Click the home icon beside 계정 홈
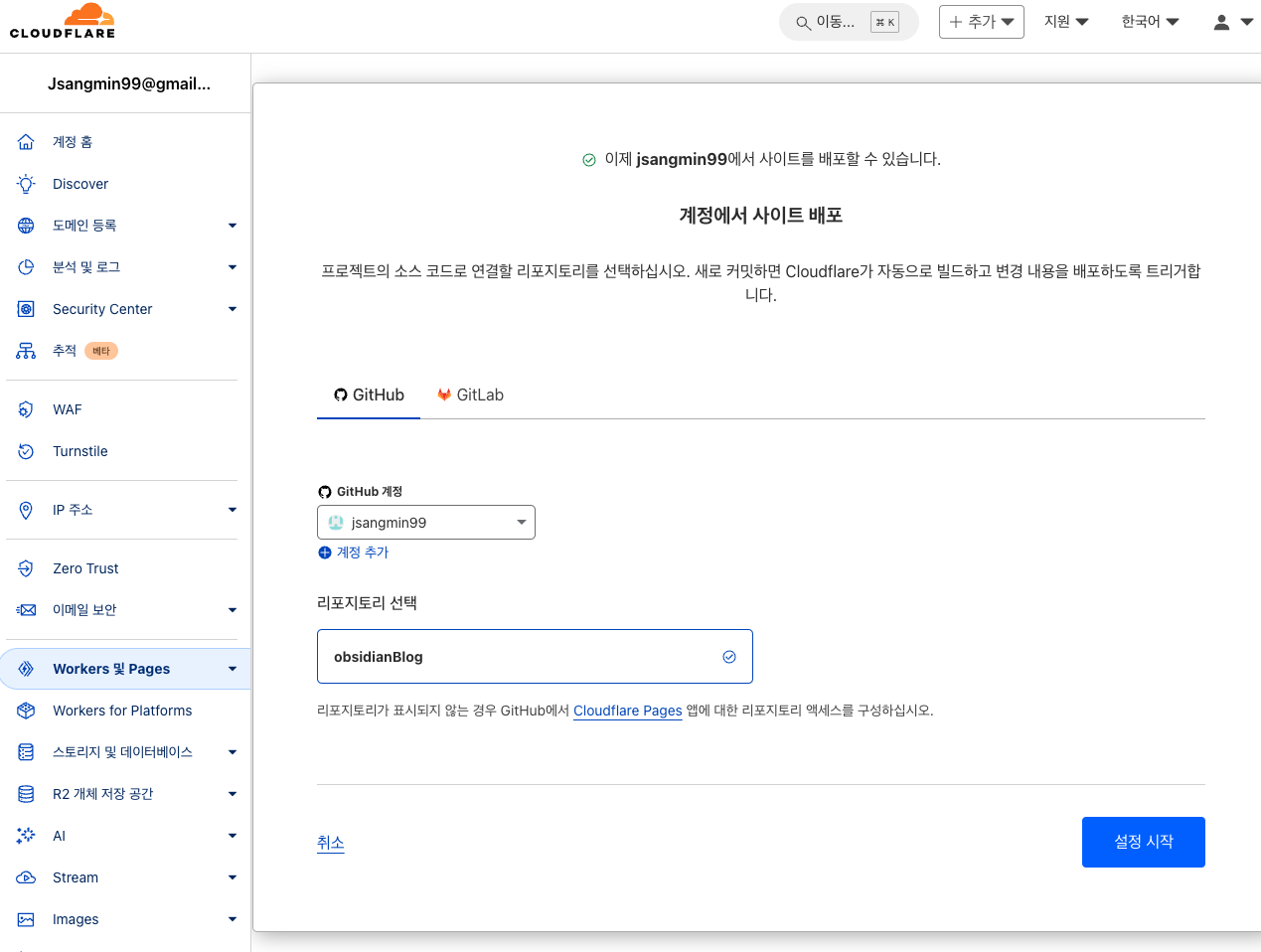This screenshot has height=952, width=1261. (26, 142)
